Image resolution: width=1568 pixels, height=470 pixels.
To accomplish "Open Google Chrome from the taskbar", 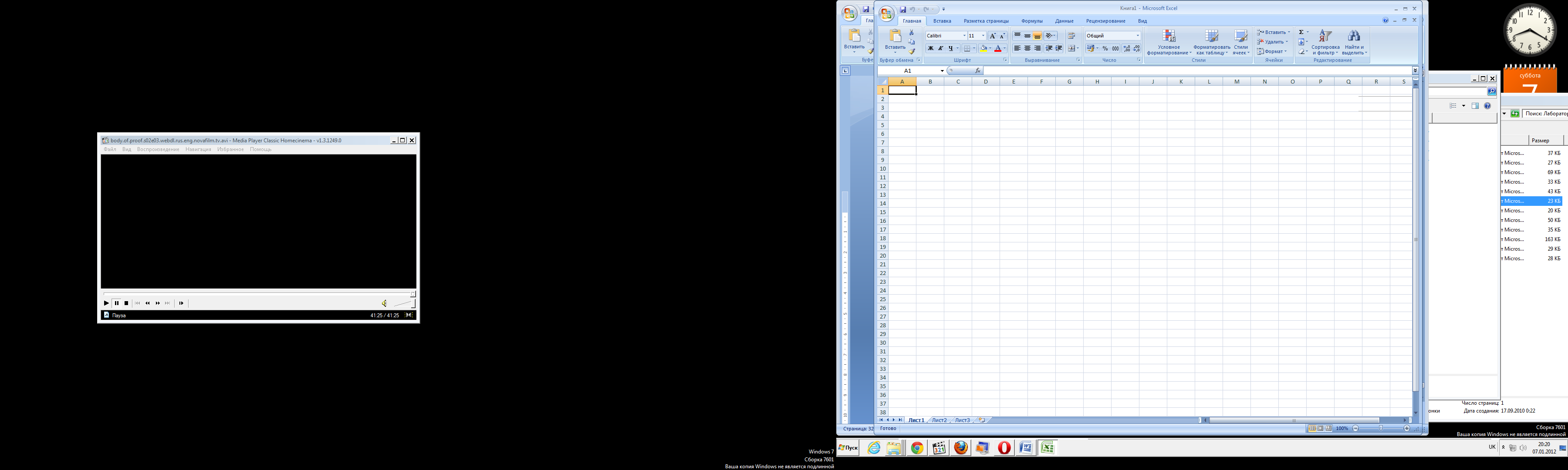I will click(917, 448).
